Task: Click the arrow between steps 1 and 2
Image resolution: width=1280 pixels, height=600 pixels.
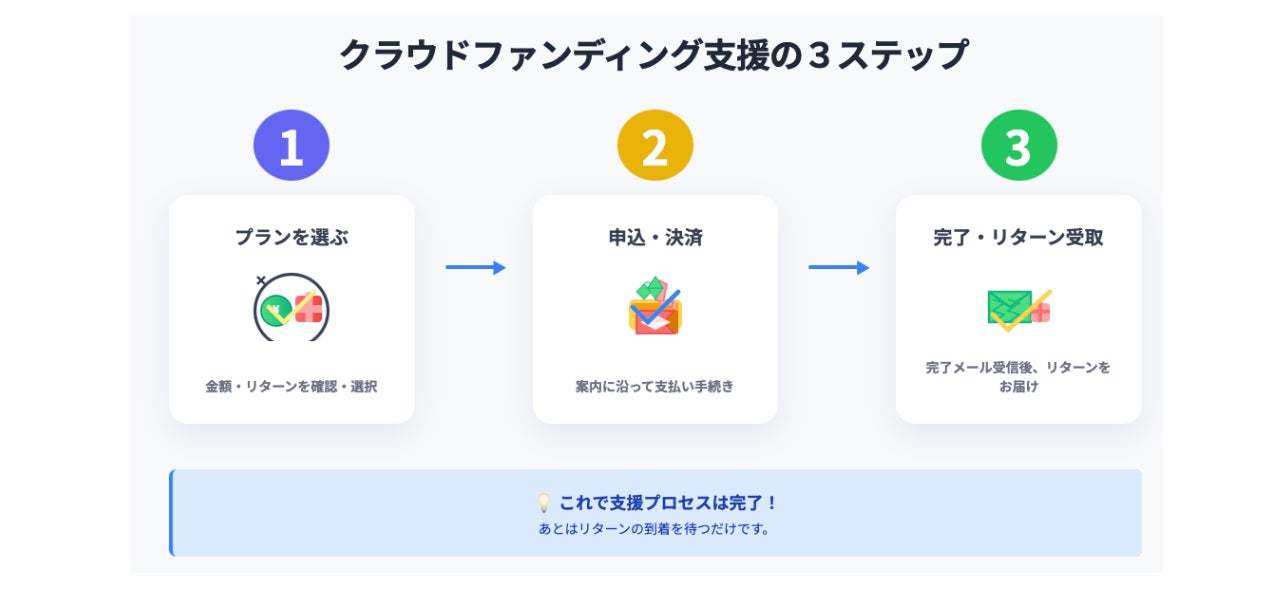Action: point(475,268)
